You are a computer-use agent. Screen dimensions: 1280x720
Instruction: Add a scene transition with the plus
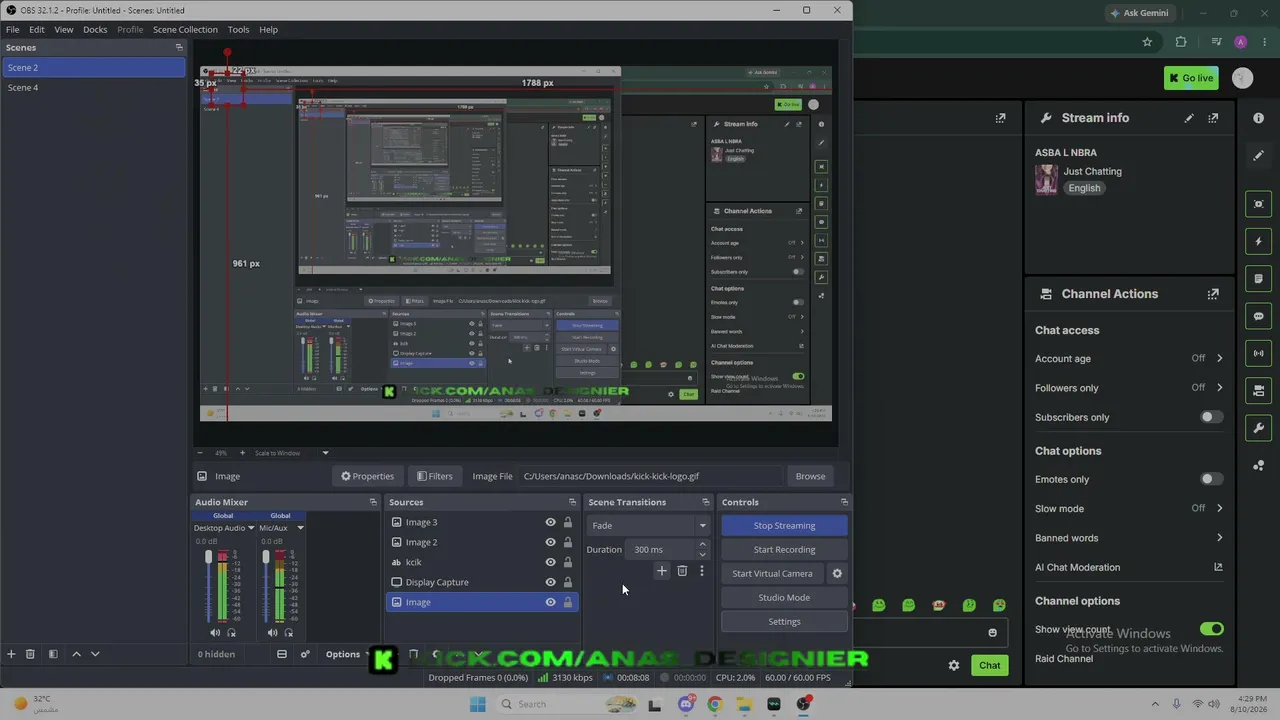pos(662,571)
